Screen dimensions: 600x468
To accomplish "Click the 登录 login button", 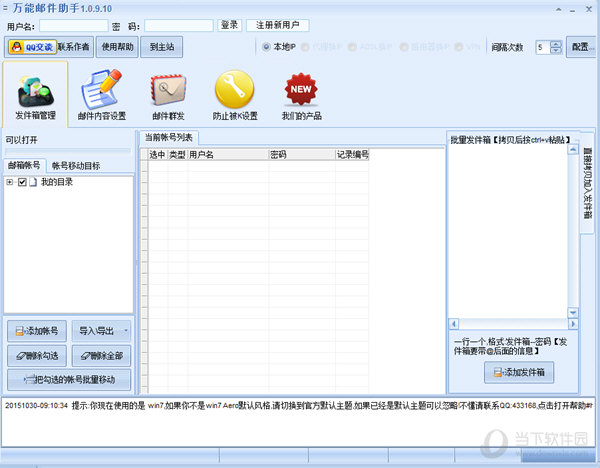I will pos(229,25).
